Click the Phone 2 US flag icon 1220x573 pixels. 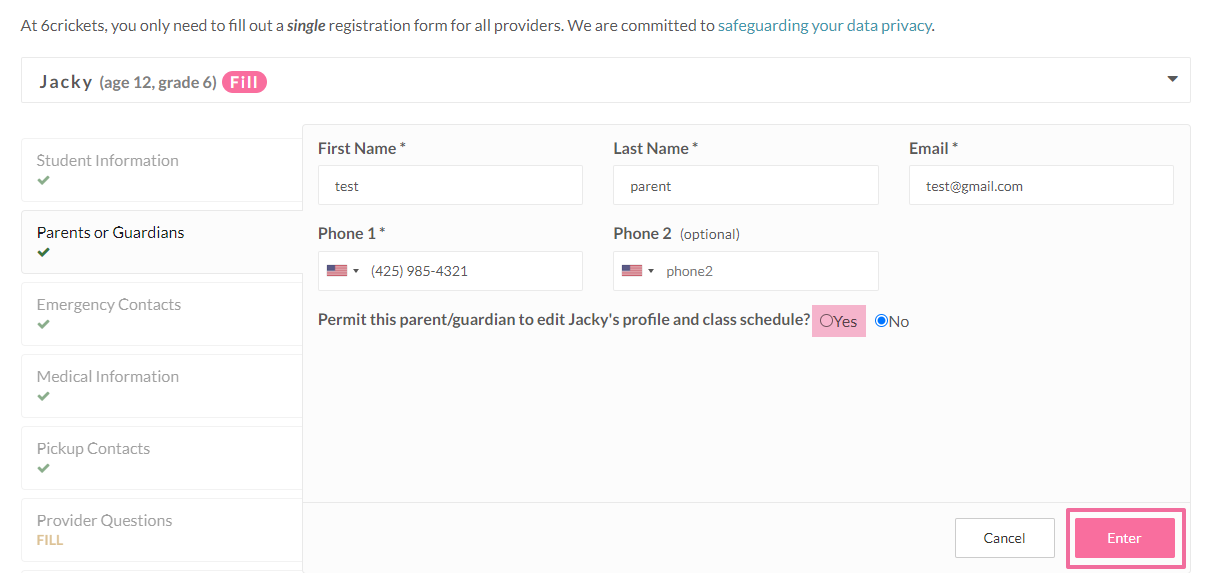(x=631, y=271)
